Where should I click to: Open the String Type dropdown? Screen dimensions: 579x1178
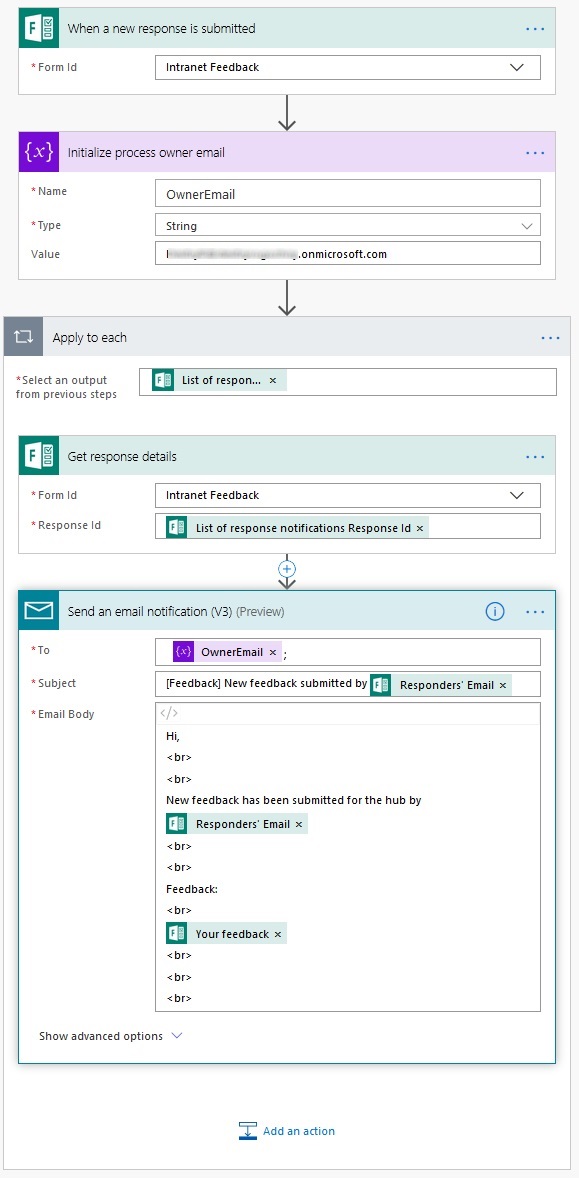(x=348, y=225)
